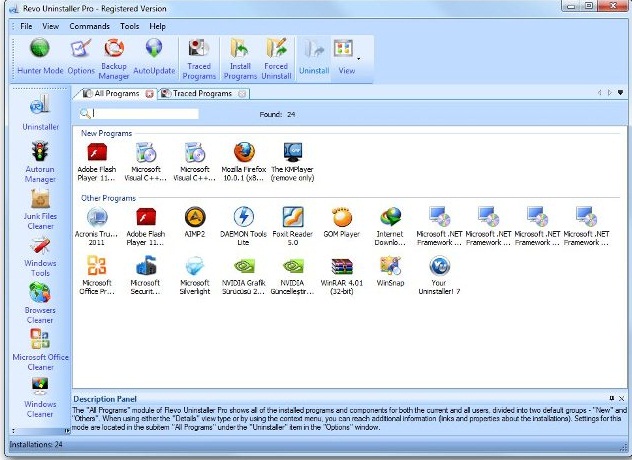Select DAEMON Tools Lite
Screen dimensions: 632x460
243,226
